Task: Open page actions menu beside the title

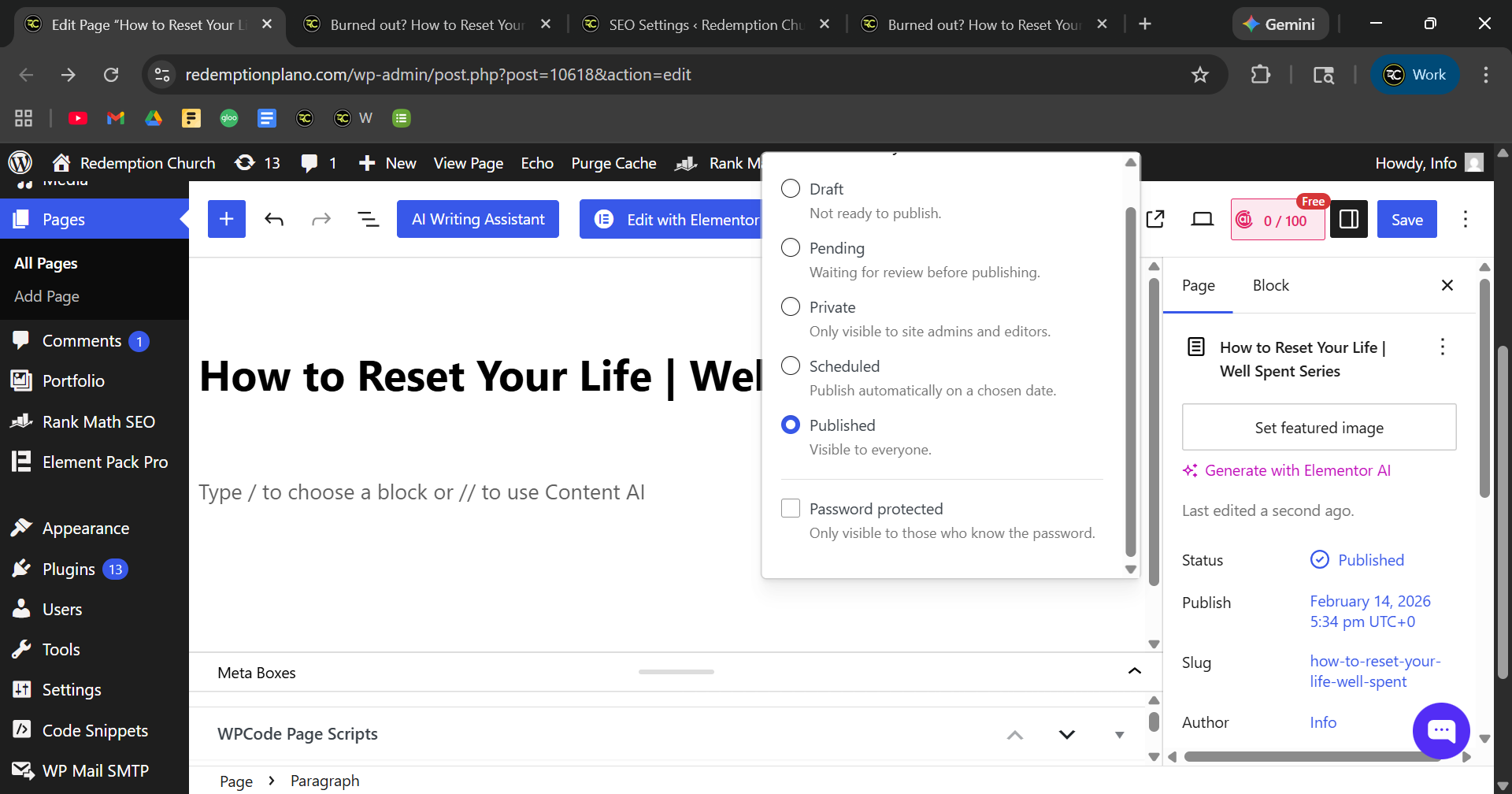Action: (x=1442, y=347)
